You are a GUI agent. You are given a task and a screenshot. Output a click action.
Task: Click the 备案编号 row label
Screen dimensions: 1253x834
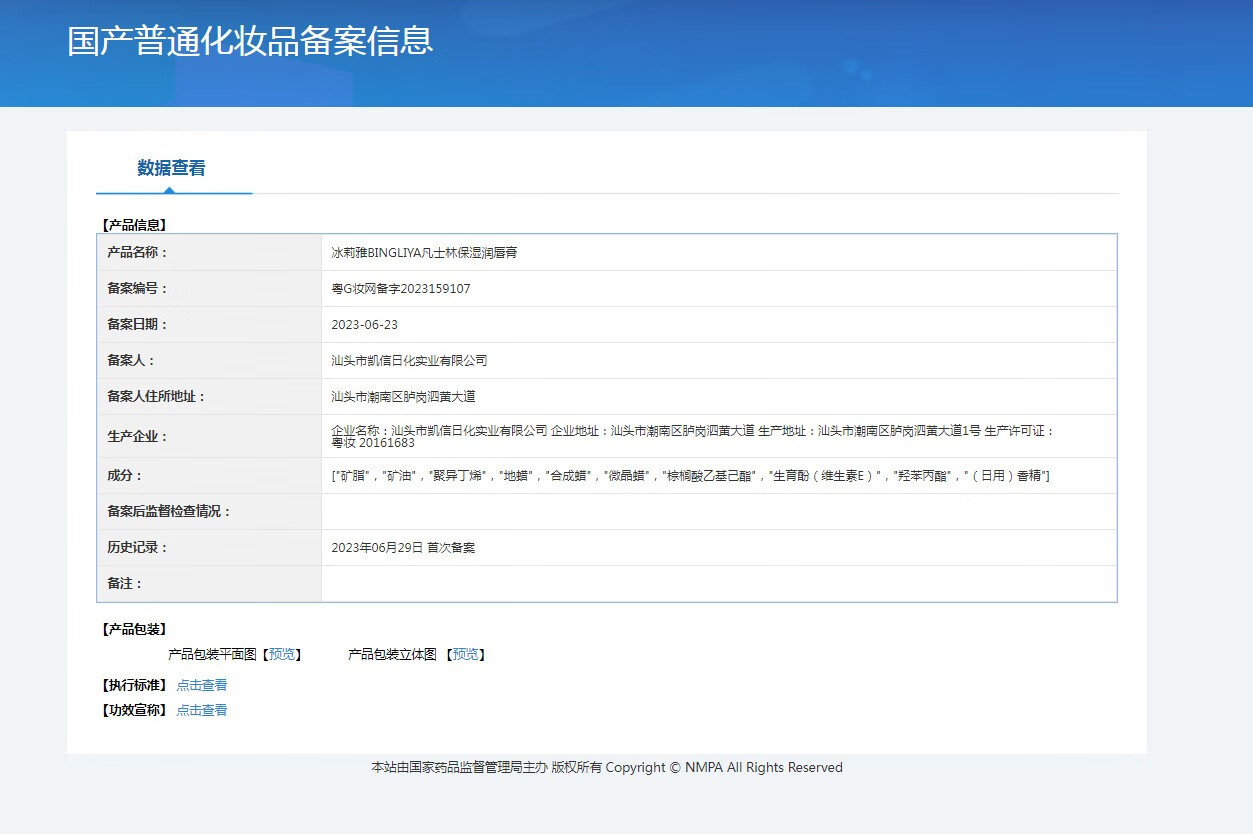[x=138, y=289]
